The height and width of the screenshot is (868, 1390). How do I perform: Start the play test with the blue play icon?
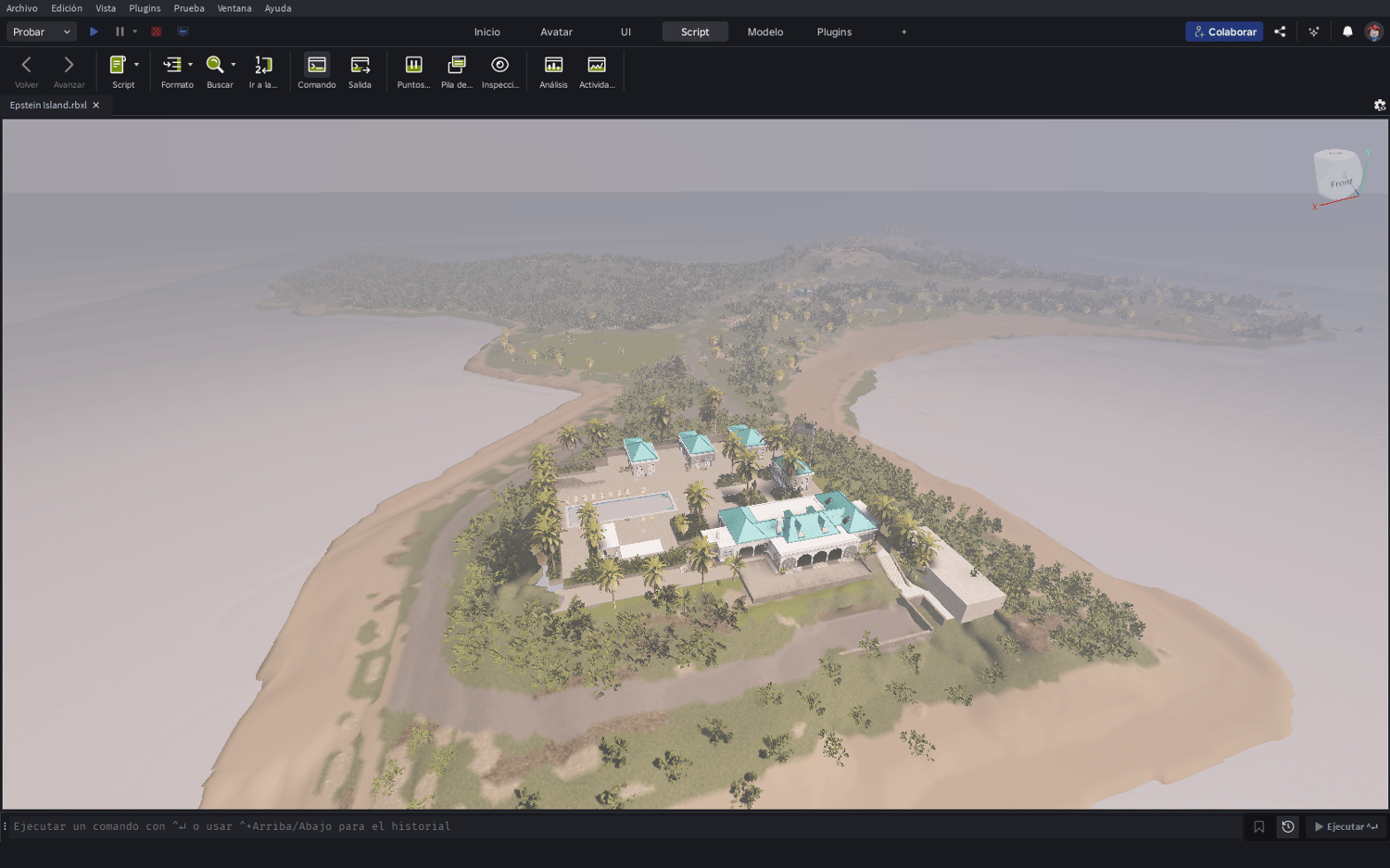(94, 31)
